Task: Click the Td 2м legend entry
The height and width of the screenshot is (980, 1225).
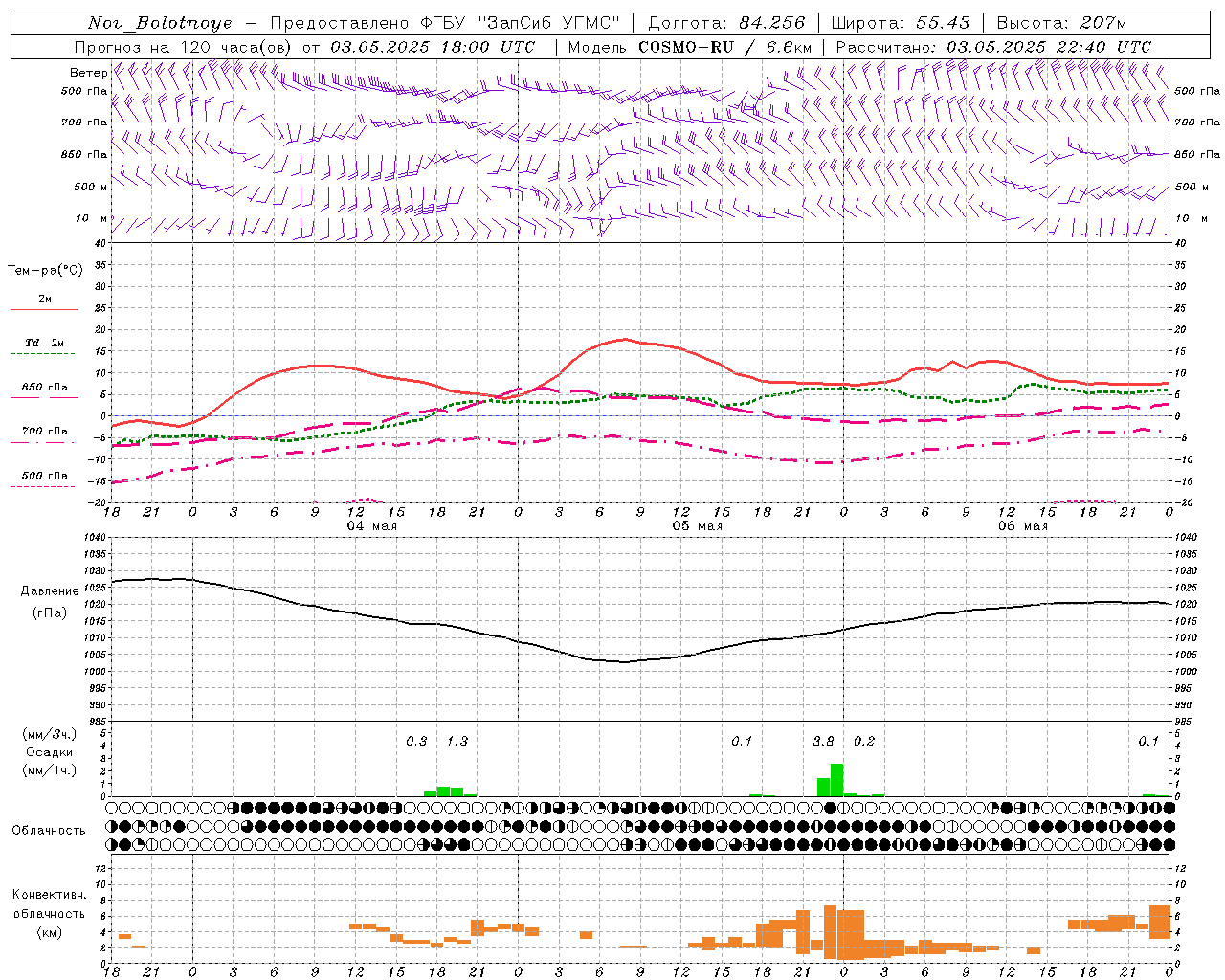Action: (x=44, y=343)
